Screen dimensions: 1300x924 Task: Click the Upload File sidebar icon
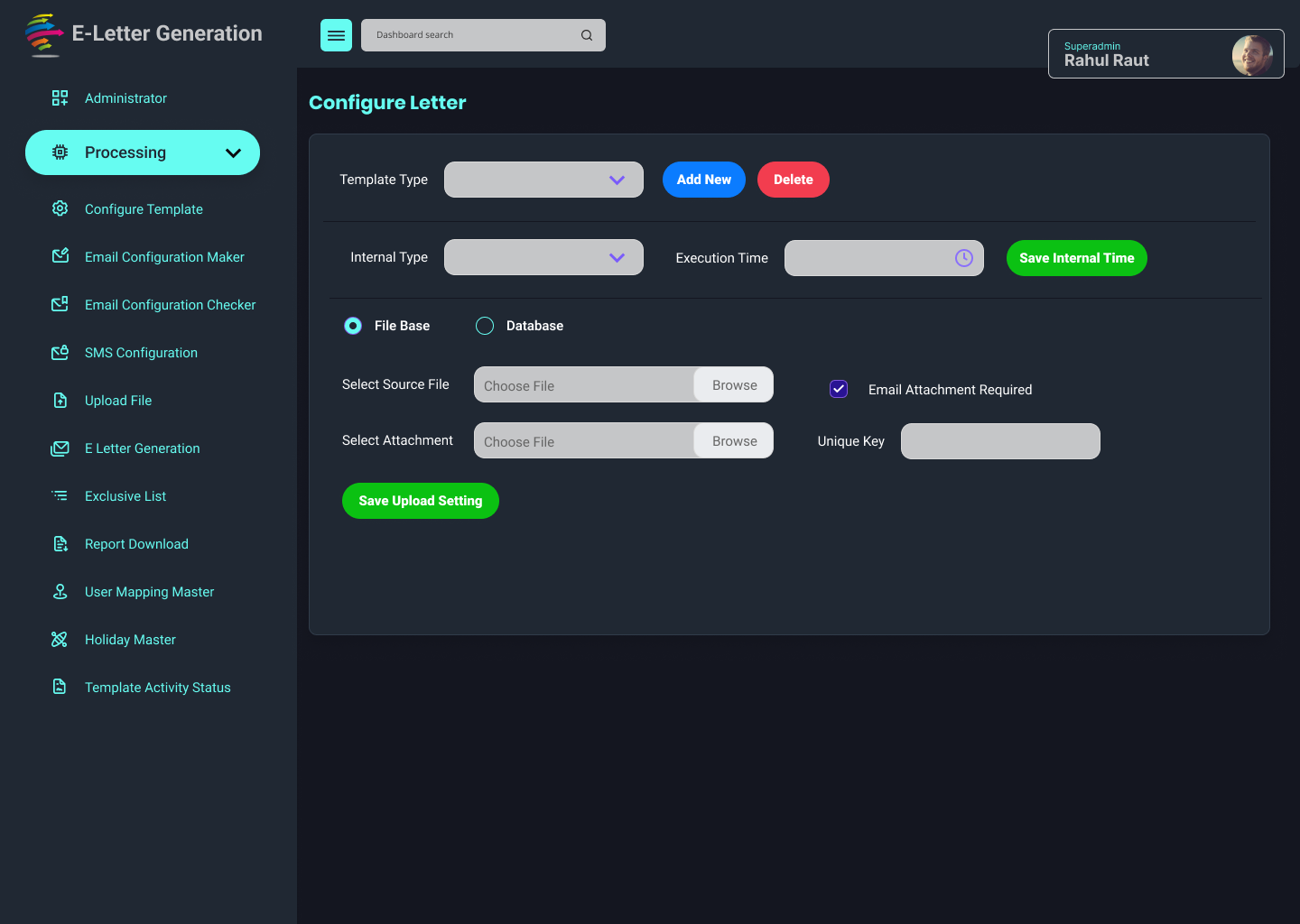(60, 400)
